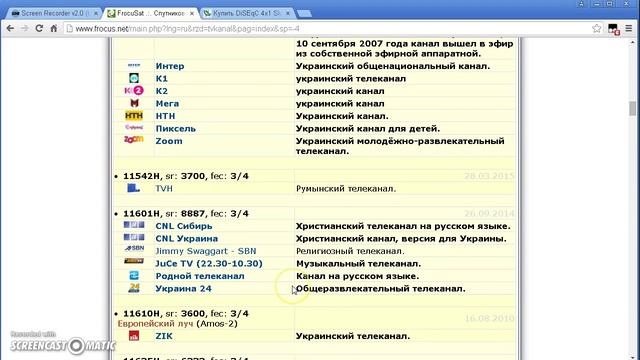640x360 pixels.
Task: Click the CNL Сибирь channel logo
Action: 134,225
